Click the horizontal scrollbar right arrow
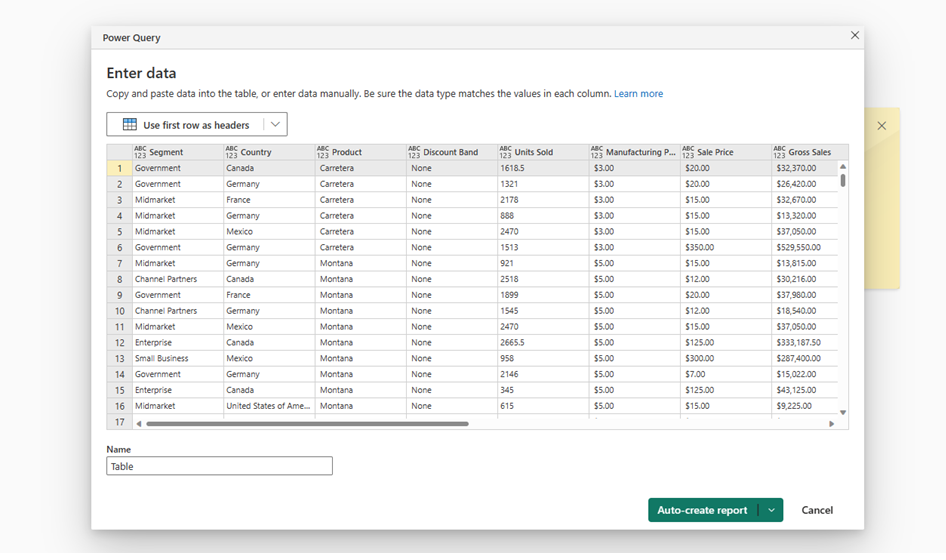946x560 pixels. 831,424
